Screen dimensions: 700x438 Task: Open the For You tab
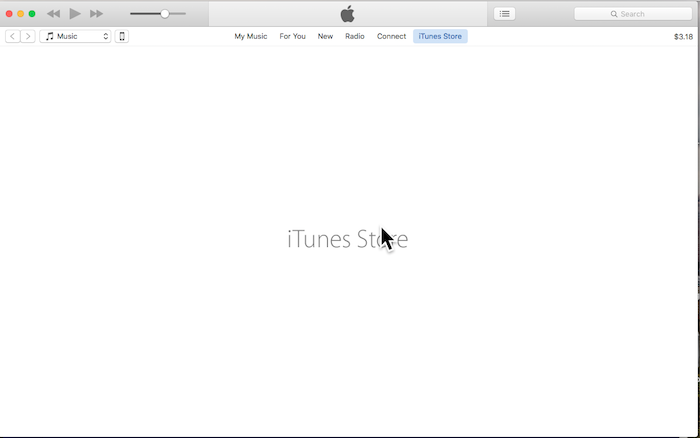tap(292, 36)
